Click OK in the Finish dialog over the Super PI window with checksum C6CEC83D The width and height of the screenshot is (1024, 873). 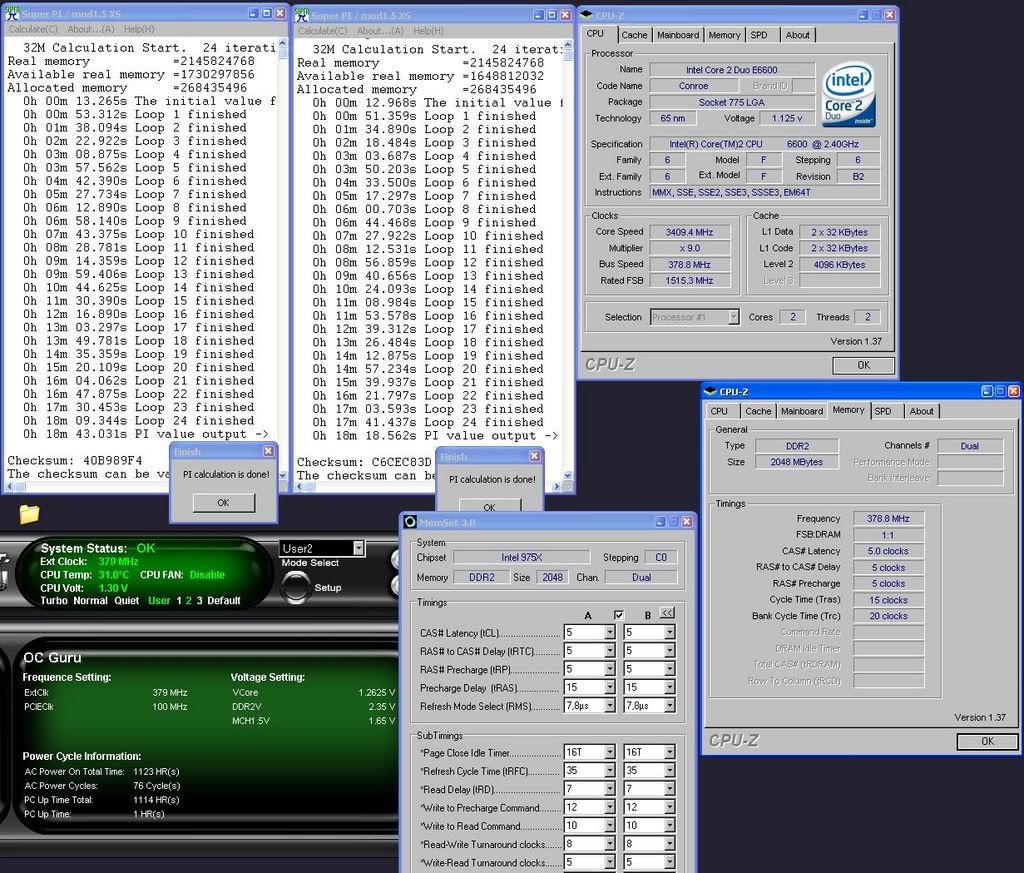point(490,506)
